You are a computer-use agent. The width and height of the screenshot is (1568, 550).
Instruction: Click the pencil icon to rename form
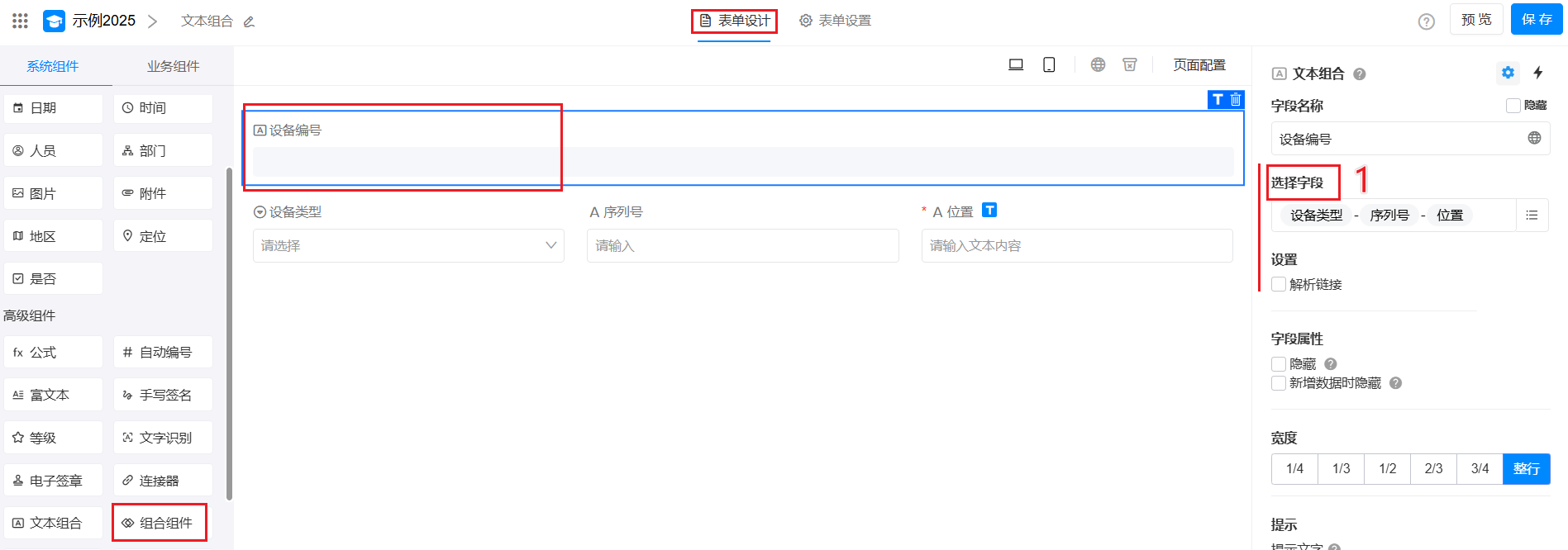pyautogui.click(x=249, y=21)
